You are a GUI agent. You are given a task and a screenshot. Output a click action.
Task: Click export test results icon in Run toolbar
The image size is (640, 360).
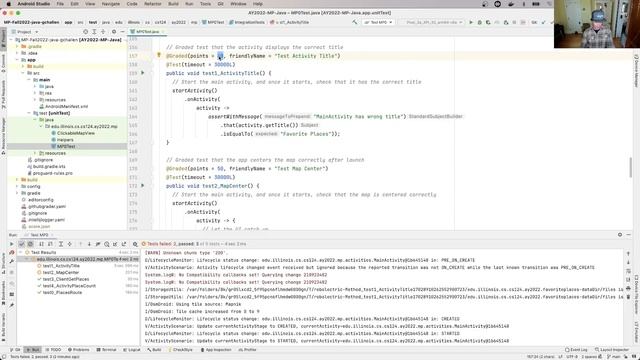124,244
